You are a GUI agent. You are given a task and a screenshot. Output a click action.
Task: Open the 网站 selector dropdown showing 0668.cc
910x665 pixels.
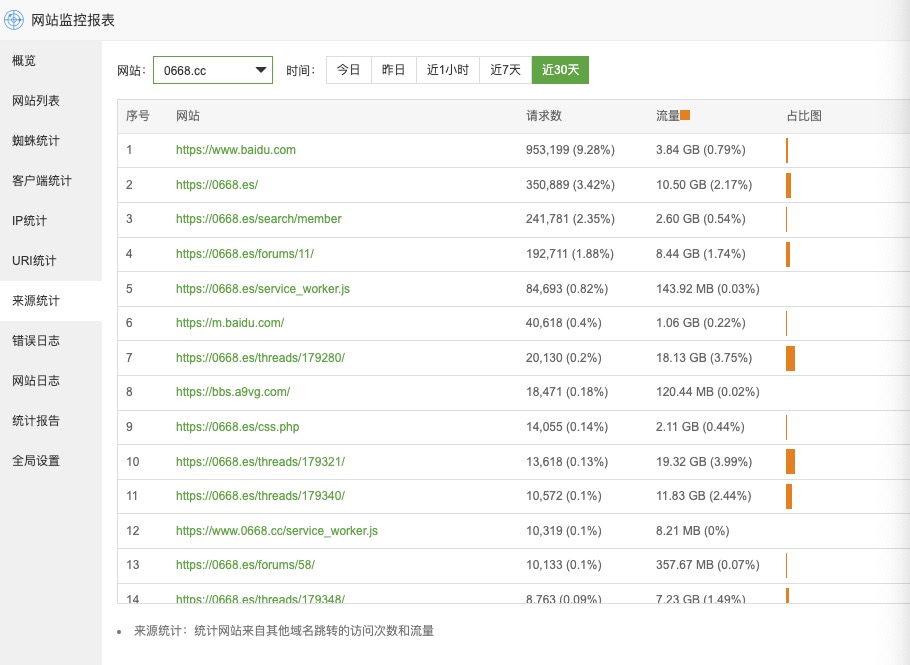pyautogui.click(x=212, y=70)
